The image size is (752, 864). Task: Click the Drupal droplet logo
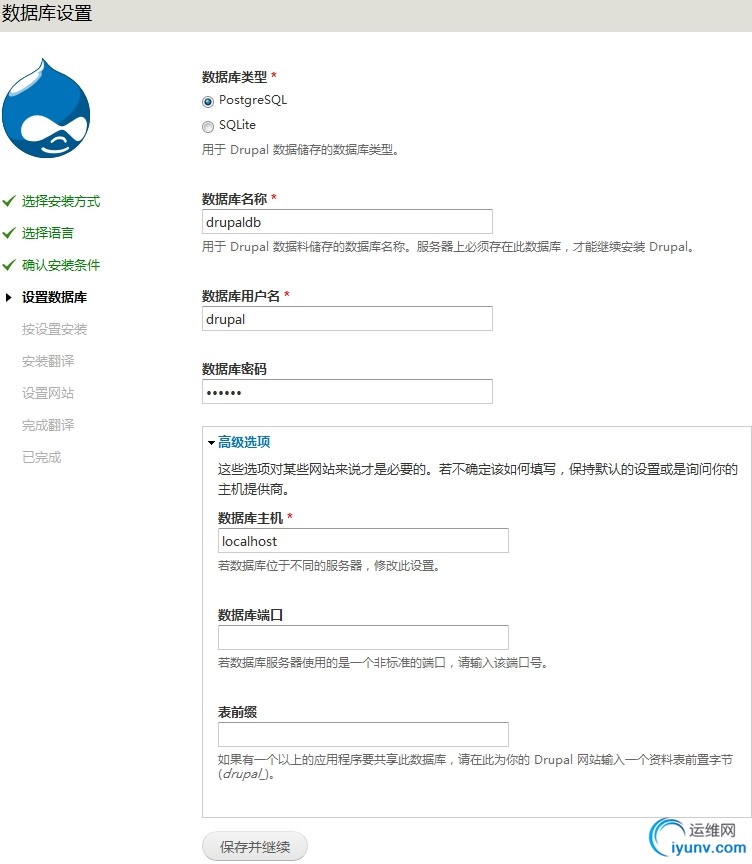(x=46, y=108)
